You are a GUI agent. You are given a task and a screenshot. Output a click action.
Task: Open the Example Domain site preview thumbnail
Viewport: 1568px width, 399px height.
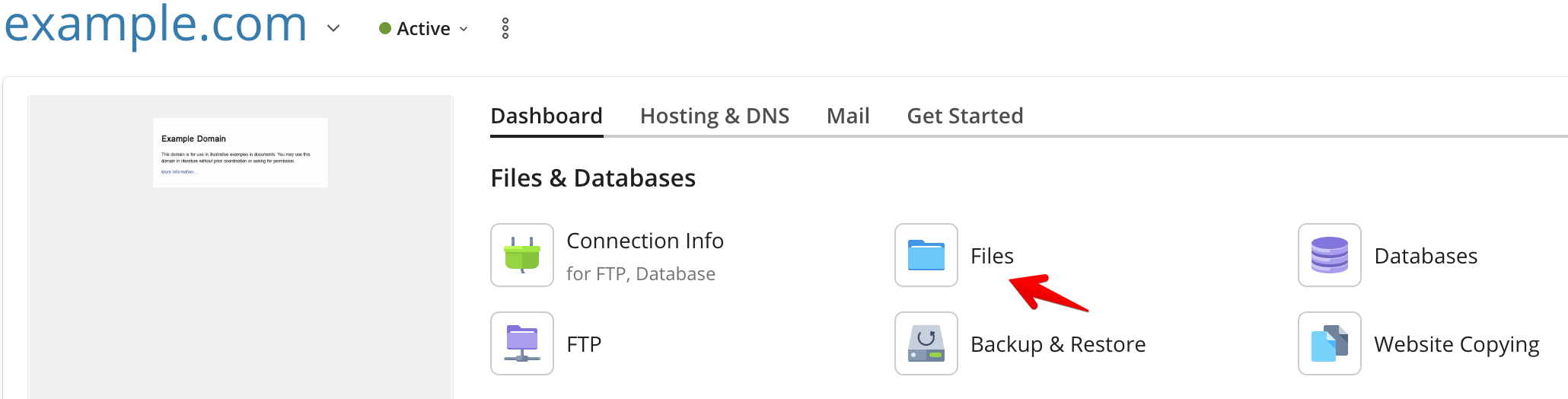[241, 247]
